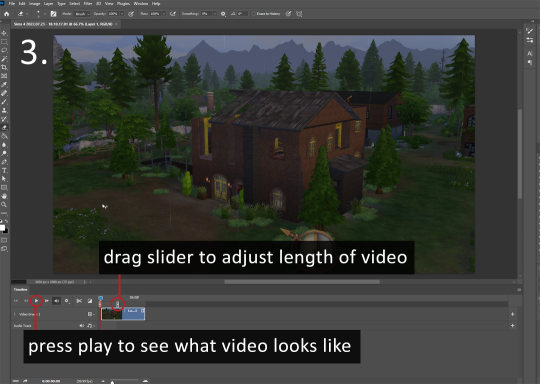The width and height of the screenshot is (540, 384).
Task: Toggle symmetry paint options icon
Action: 299,14
